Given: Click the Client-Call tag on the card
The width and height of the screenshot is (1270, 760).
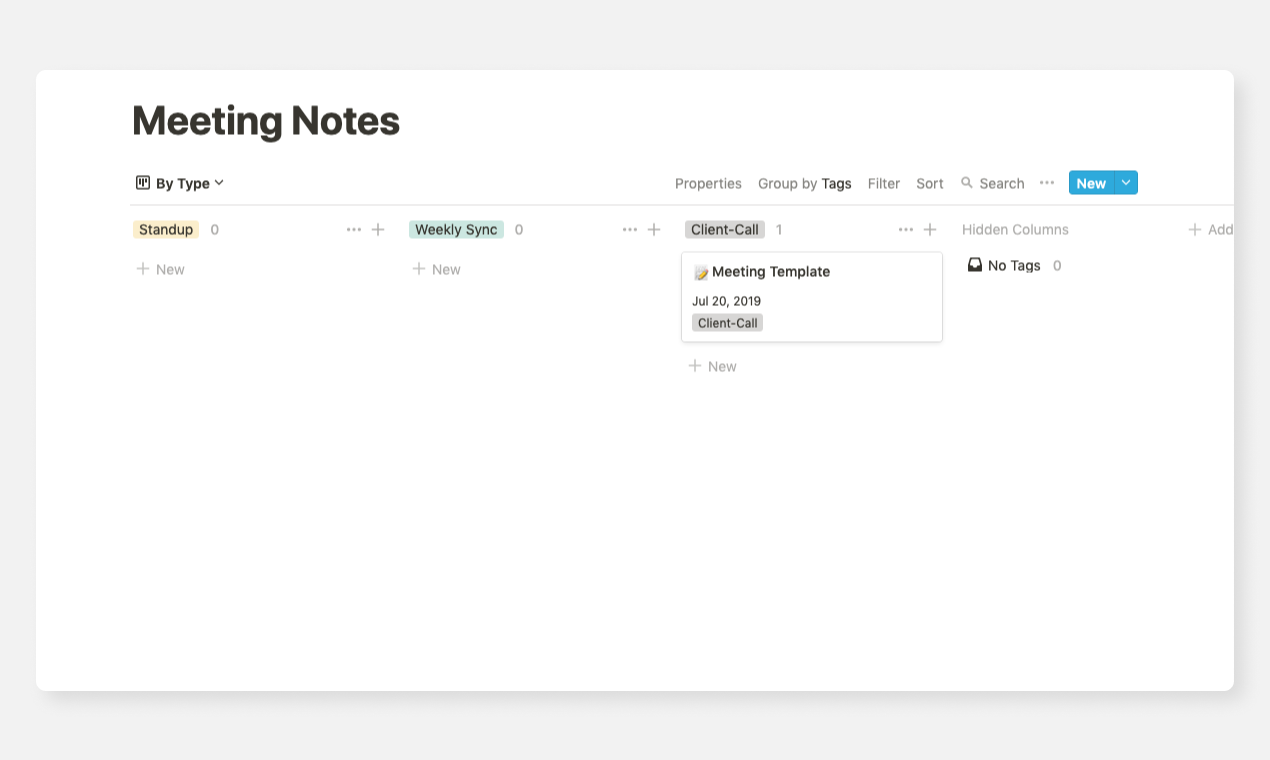Looking at the screenshot, I should pos(727,322).
